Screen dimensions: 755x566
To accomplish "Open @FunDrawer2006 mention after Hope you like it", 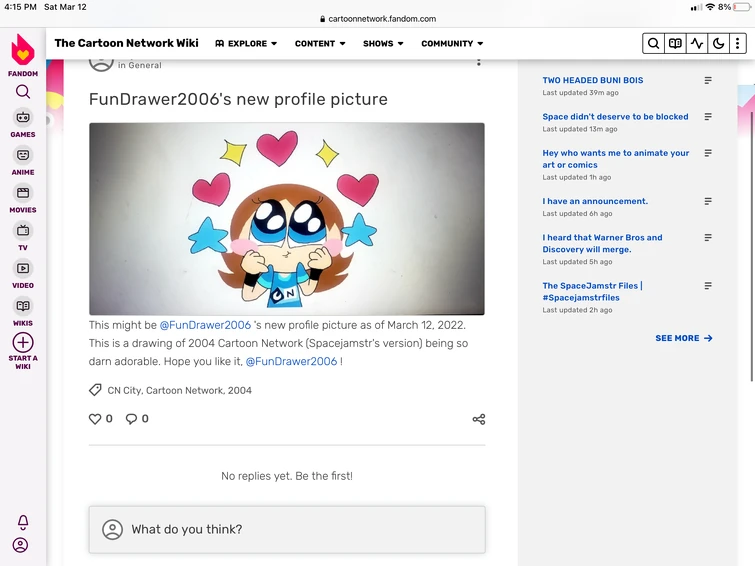I will (291, 361).
